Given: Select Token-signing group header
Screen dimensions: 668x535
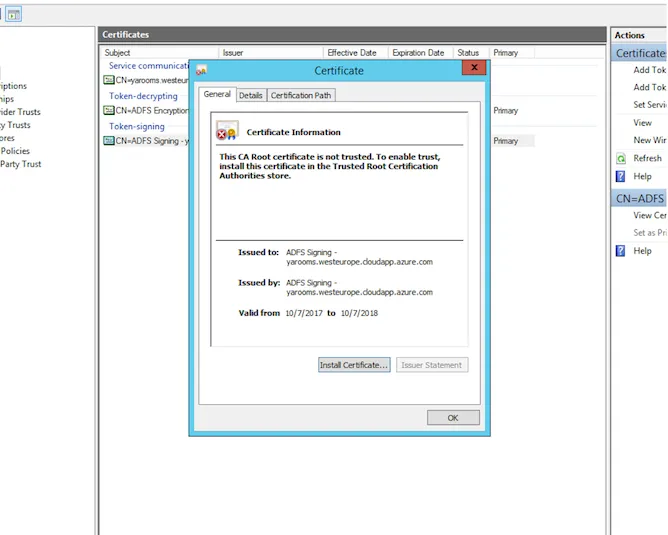Looking at the screenshot, I should [137, 127].
